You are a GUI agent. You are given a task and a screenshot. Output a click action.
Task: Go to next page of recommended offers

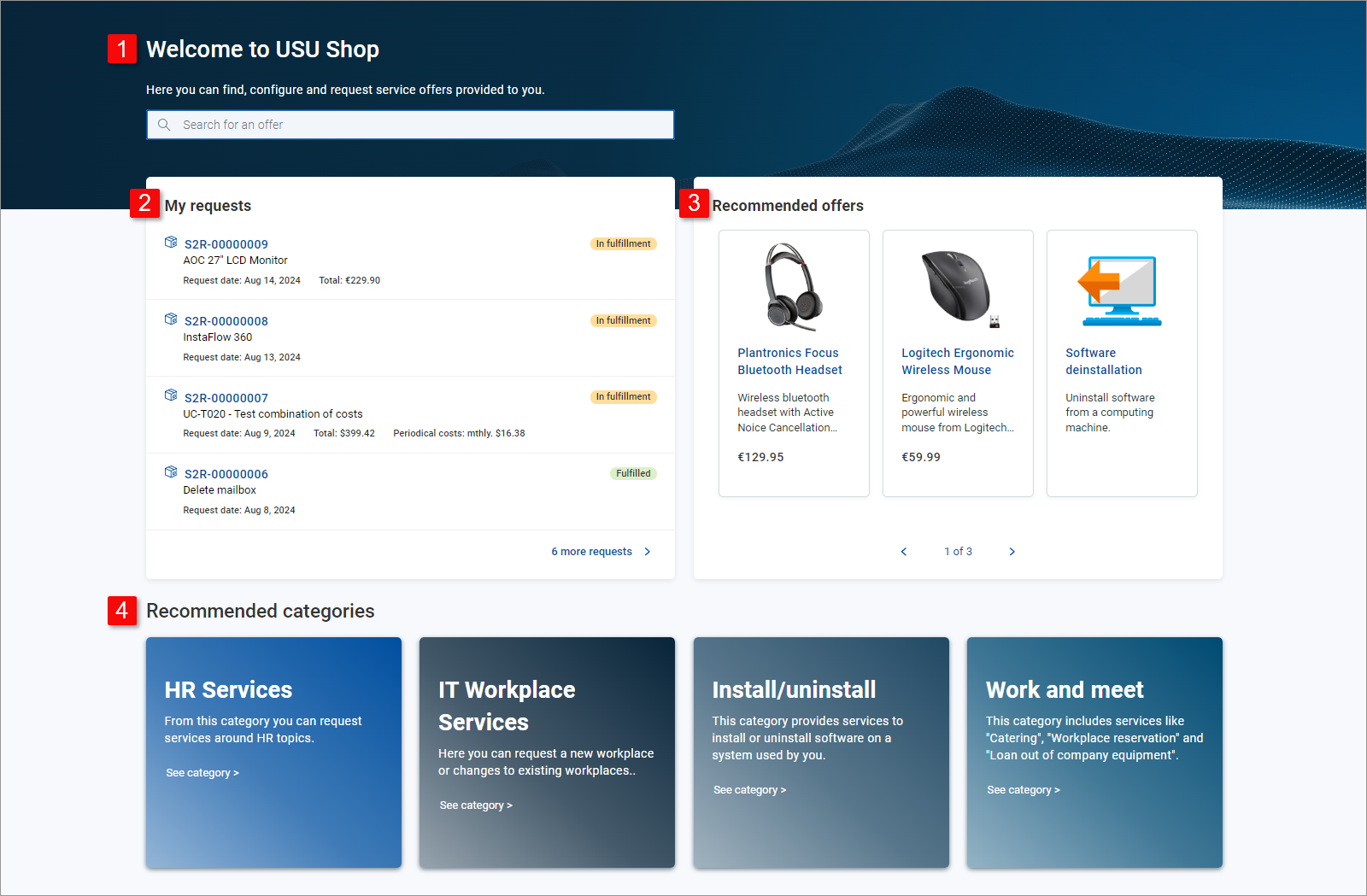pyautogui.click(x=1012, y=551)
